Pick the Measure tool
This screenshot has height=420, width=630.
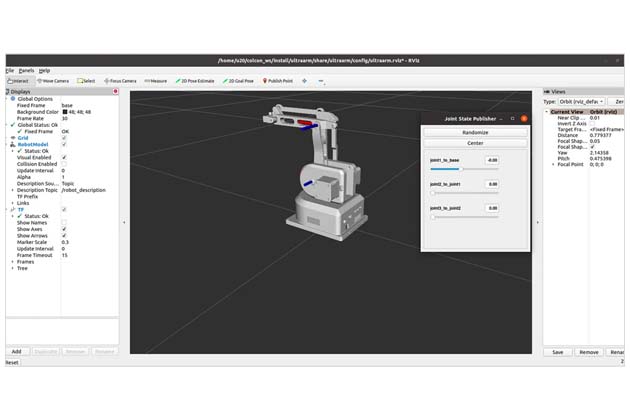click(x=155, y=81)
